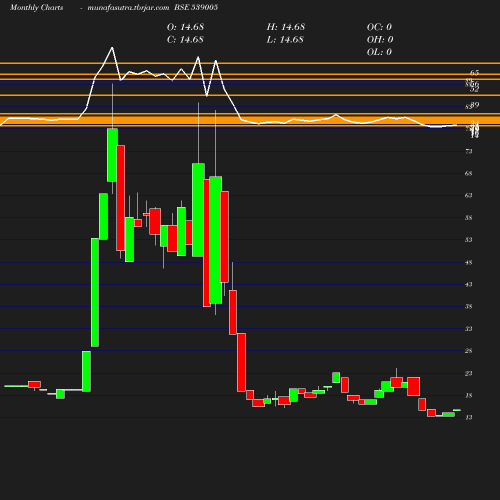Click the 'O: 14.68' open value
Image resolution: width=500 pixels, height=500 pixels.
click(x=185, y=27)
